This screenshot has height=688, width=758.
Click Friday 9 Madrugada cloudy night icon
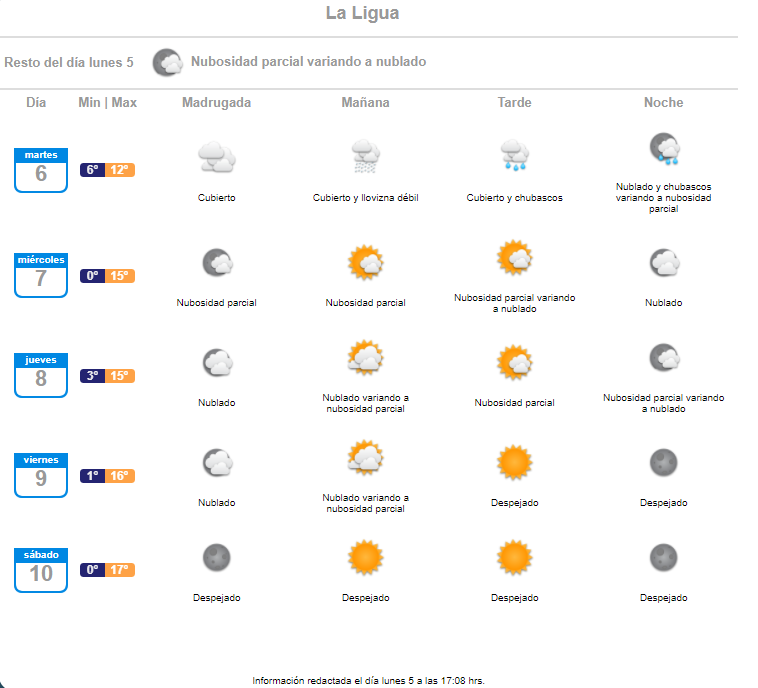218,463
